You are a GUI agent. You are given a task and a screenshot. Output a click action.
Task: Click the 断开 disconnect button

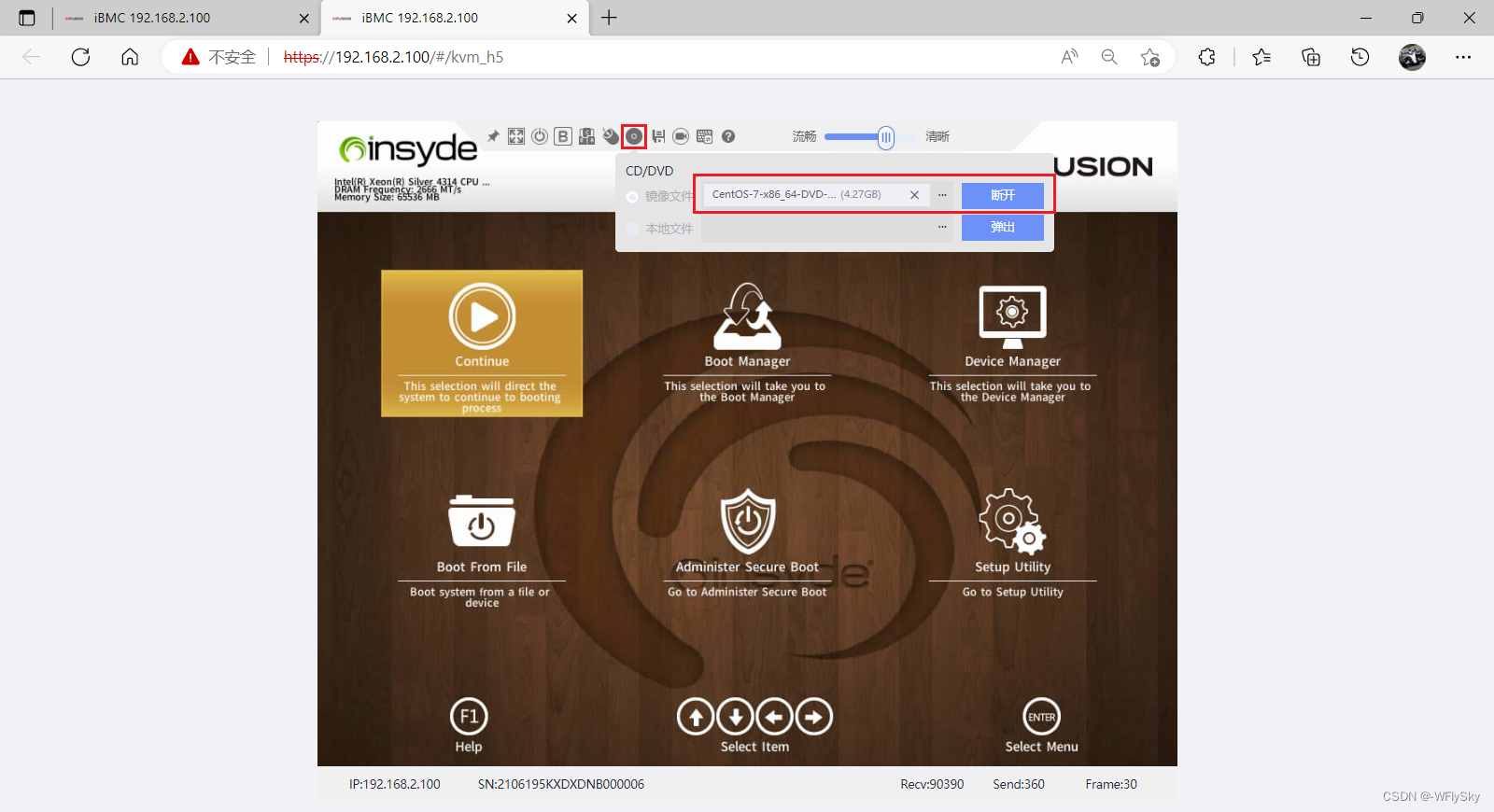1003,195
